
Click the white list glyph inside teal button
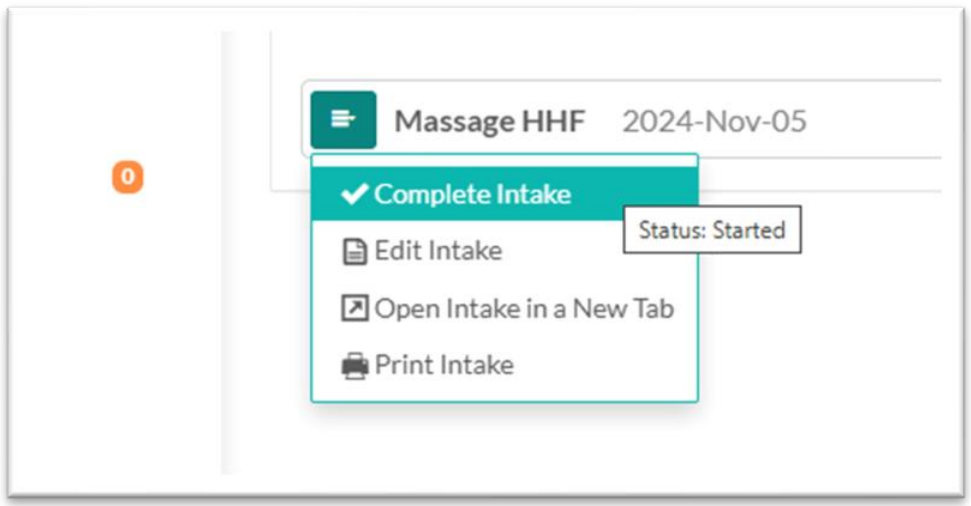[343, 120]
